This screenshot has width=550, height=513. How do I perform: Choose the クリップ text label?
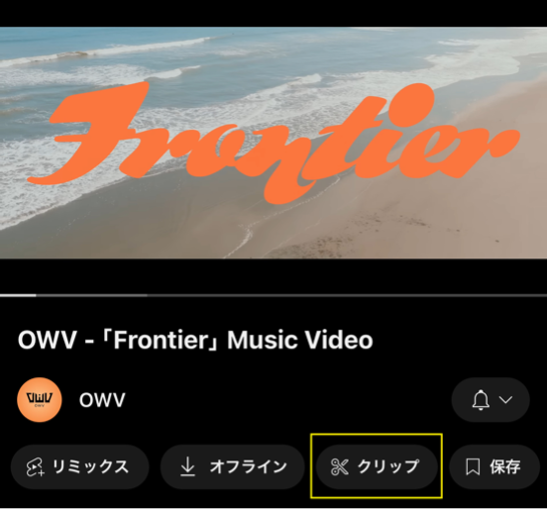tap(388, 467)
